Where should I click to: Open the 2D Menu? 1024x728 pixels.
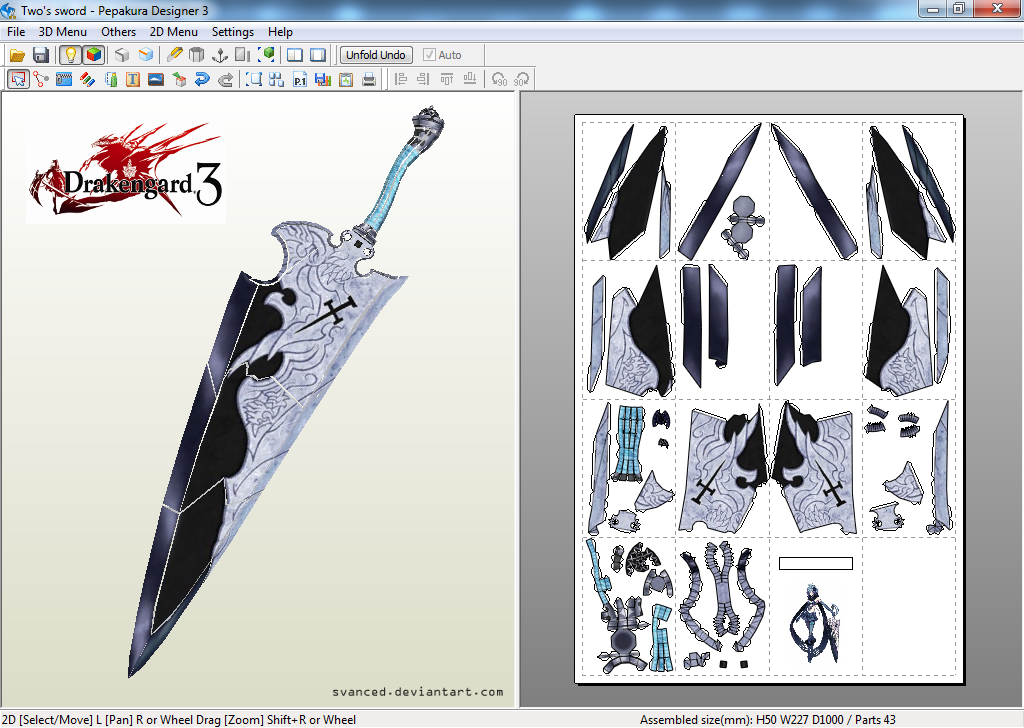coord(174,32)
